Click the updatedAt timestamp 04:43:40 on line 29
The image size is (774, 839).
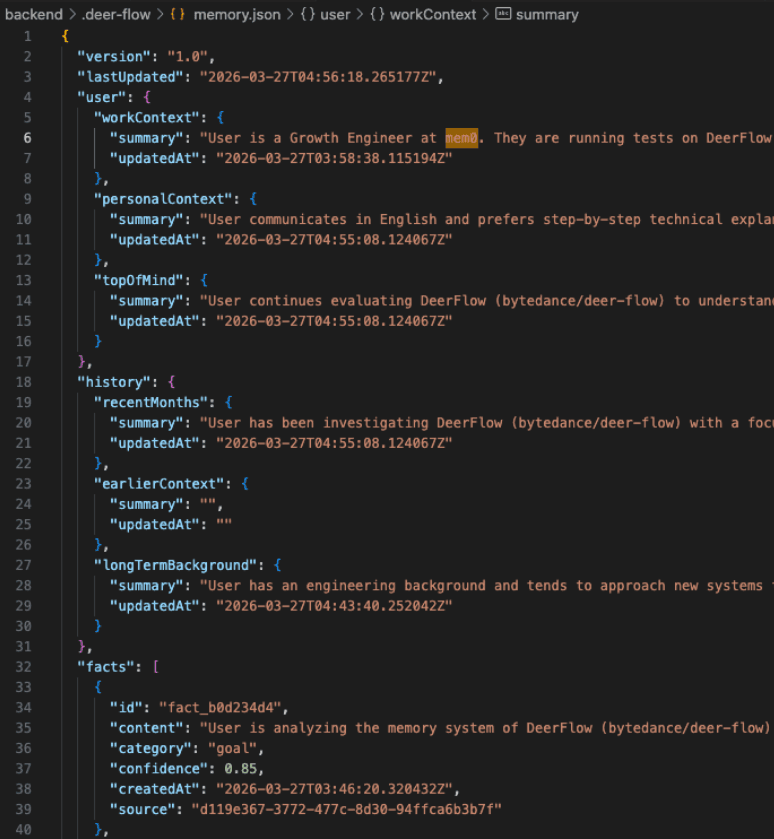point(334,606)
